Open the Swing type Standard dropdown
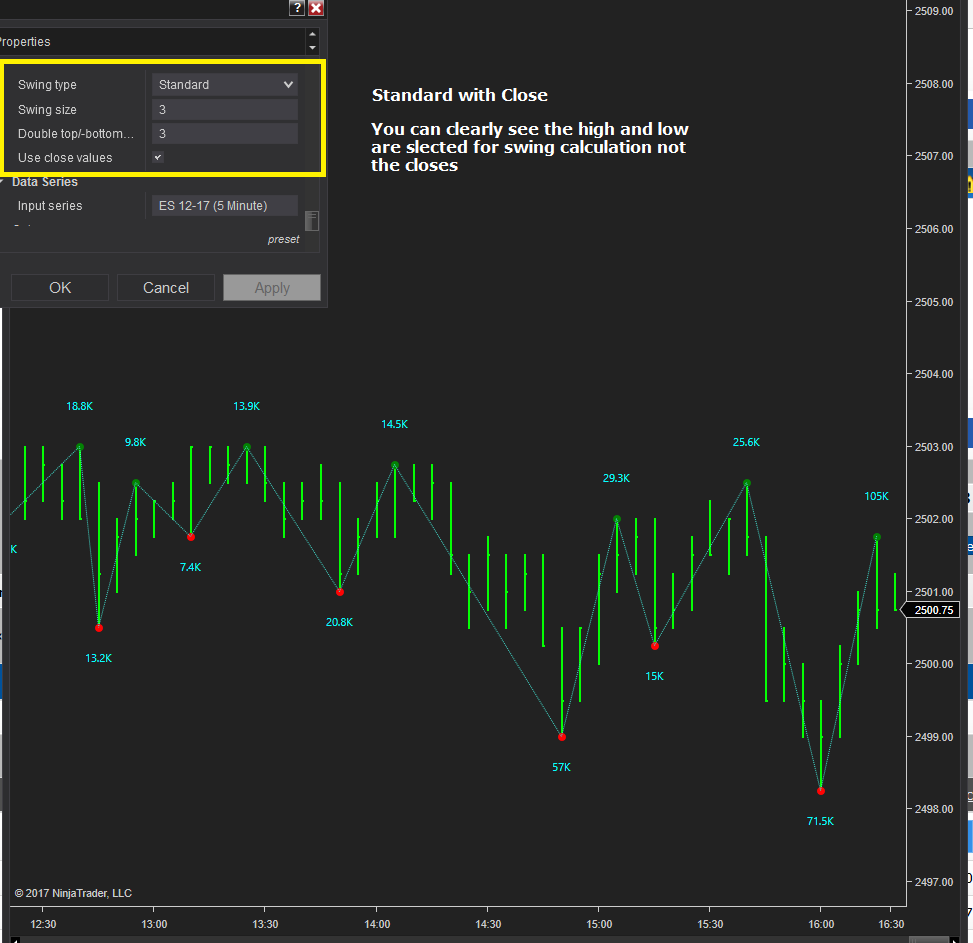 (x=225, y=84)
